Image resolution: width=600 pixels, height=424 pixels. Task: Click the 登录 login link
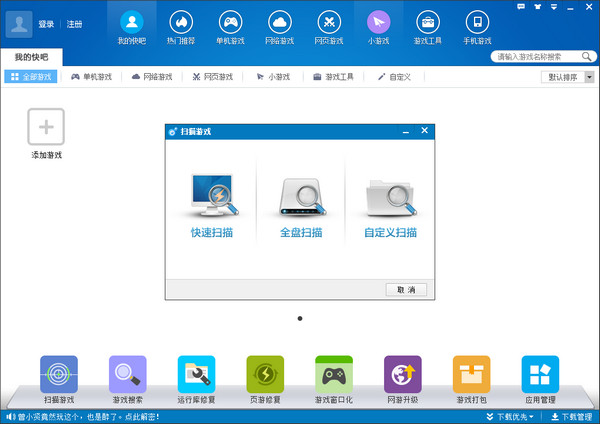(46, 23)
